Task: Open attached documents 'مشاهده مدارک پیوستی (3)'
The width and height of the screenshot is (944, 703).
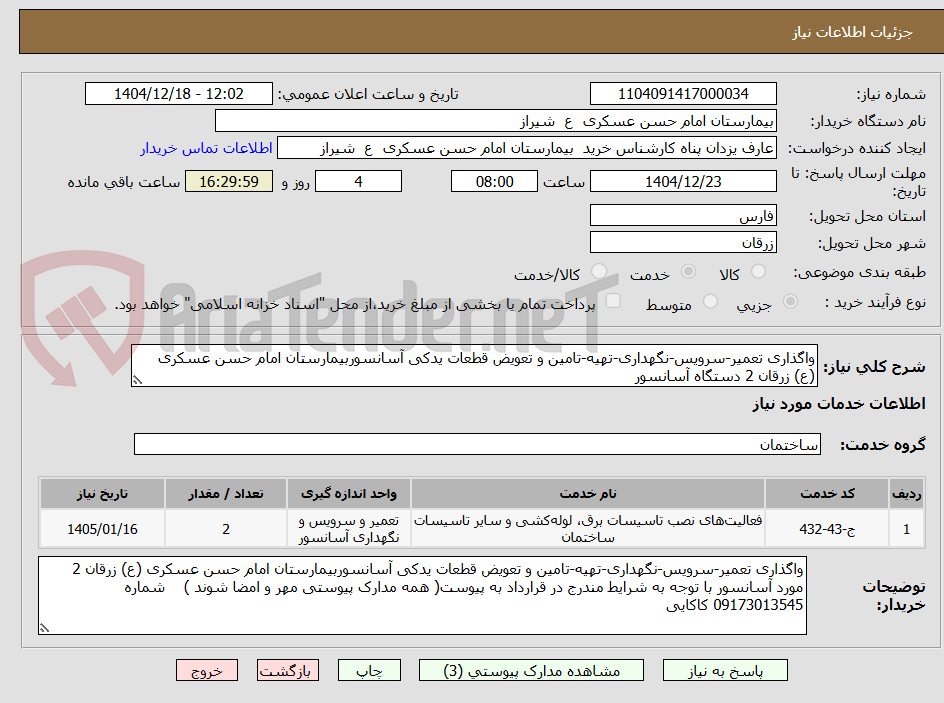Action: point(531,670)
